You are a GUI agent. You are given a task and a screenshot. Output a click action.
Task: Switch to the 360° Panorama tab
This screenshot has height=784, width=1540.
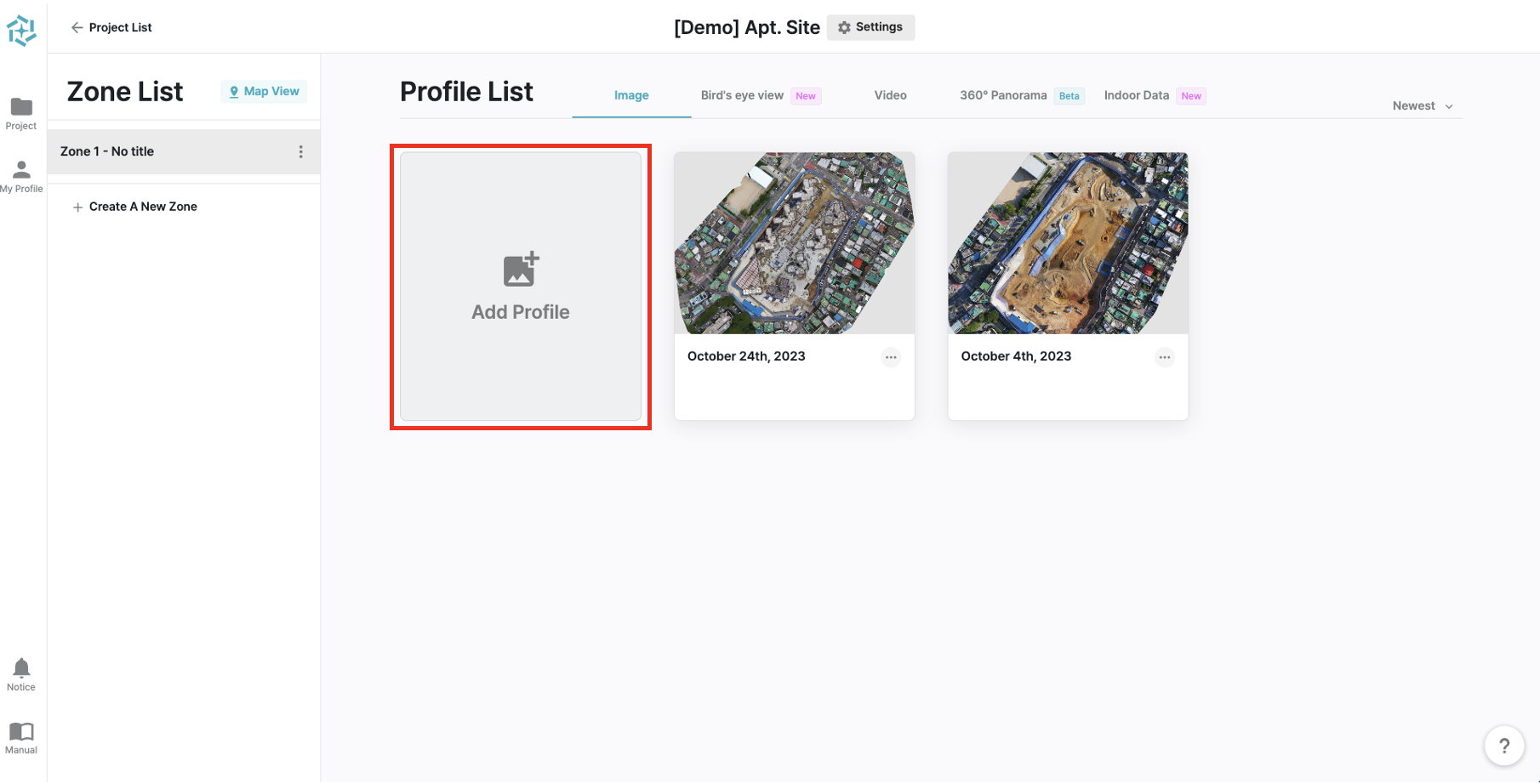click(x=1003, y=95)
